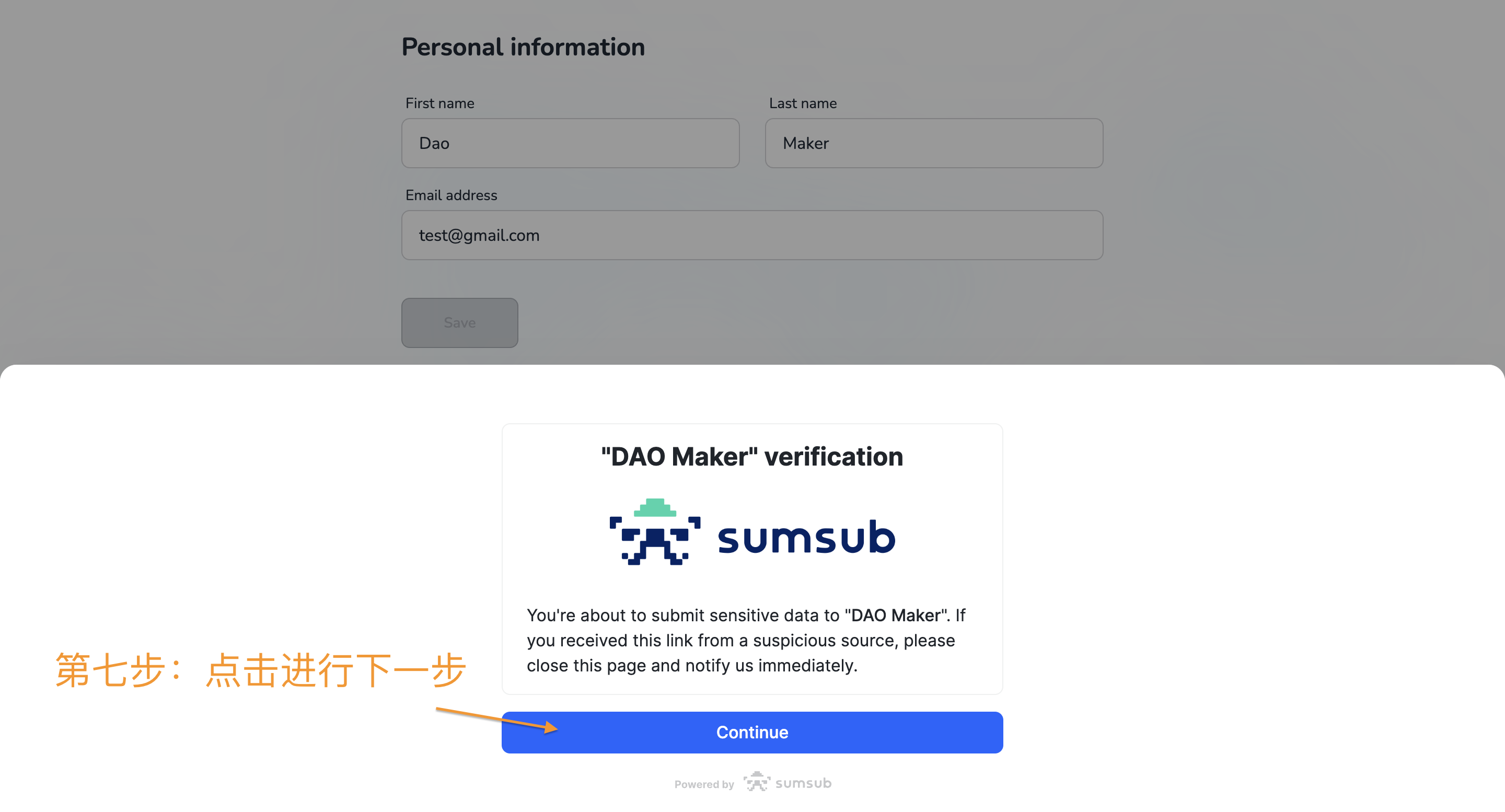
Task: Click the Sumsub pixel mascot logo in the verification card
Action: 655,534
